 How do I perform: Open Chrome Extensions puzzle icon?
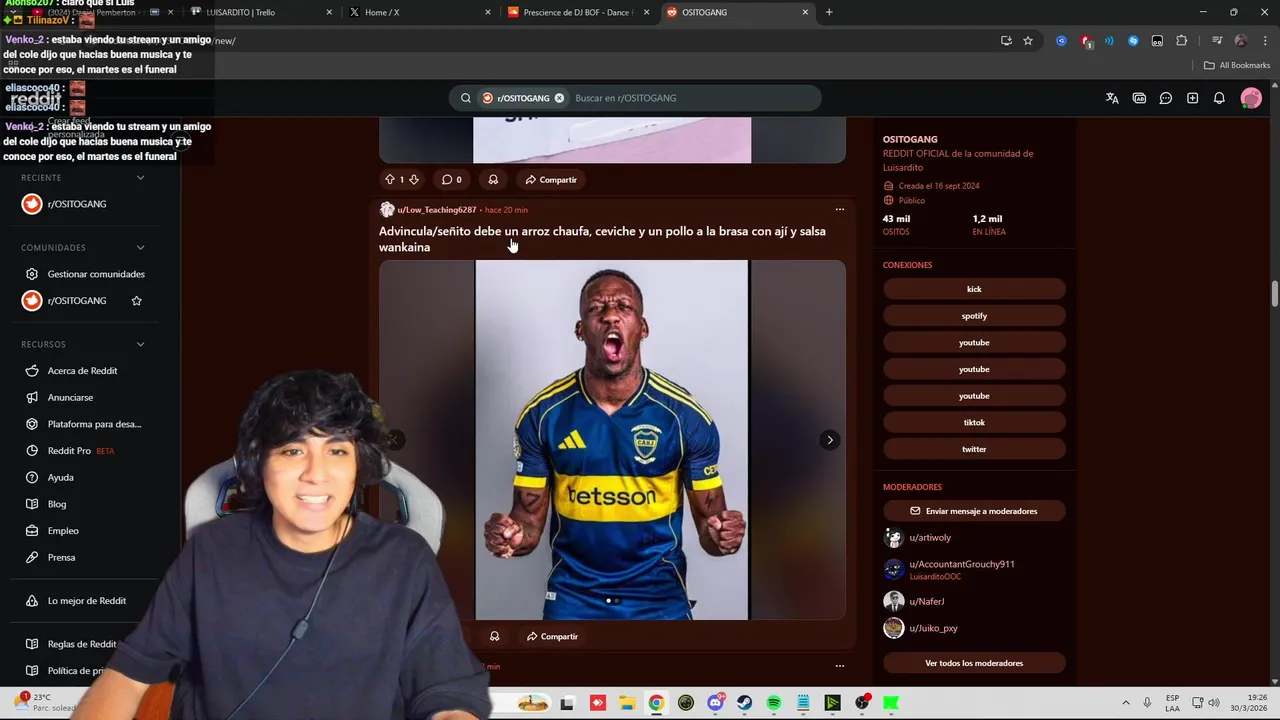[1181, 41]
